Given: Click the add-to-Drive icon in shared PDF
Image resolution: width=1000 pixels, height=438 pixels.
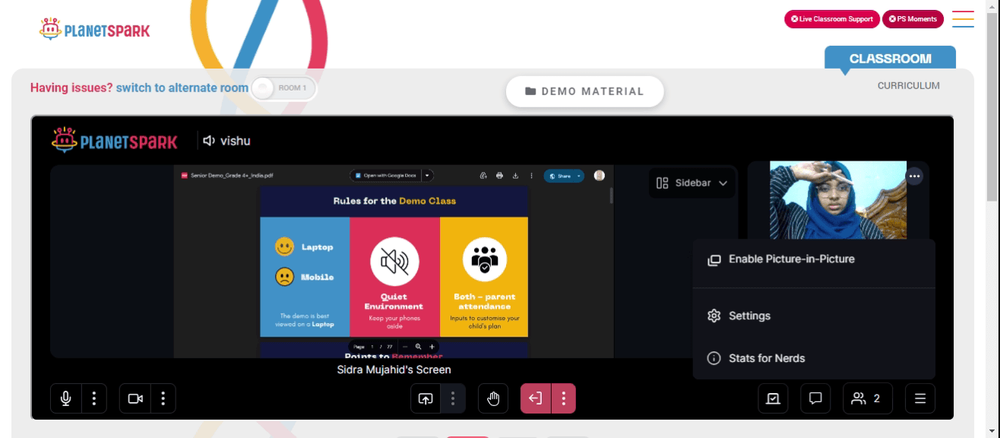Looking at the screenshot, I should [483, 175].
